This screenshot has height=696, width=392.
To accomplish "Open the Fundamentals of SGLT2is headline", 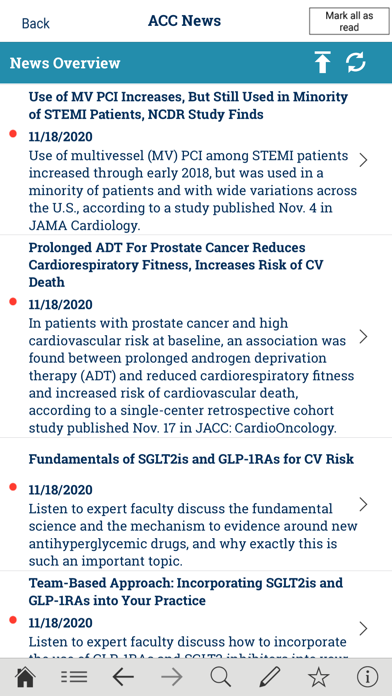I will (x=191, y=459).
